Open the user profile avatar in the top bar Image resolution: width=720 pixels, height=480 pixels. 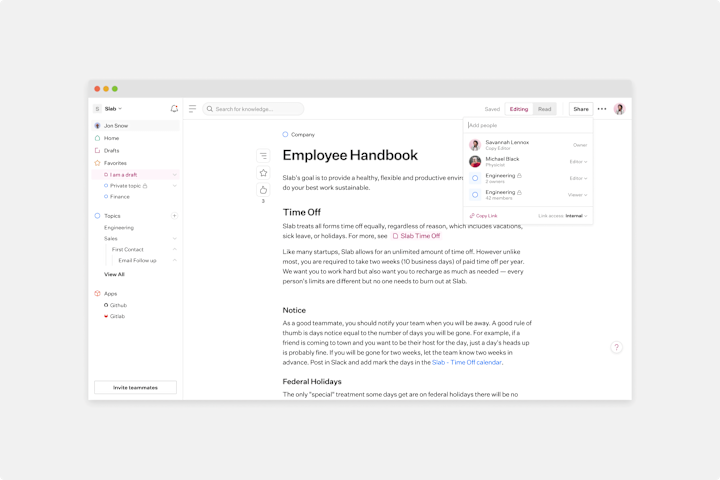619,109
